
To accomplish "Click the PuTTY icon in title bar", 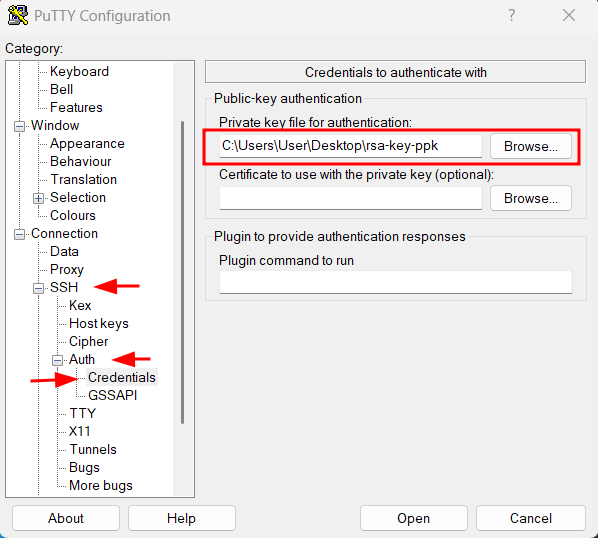I will point(18,16).
